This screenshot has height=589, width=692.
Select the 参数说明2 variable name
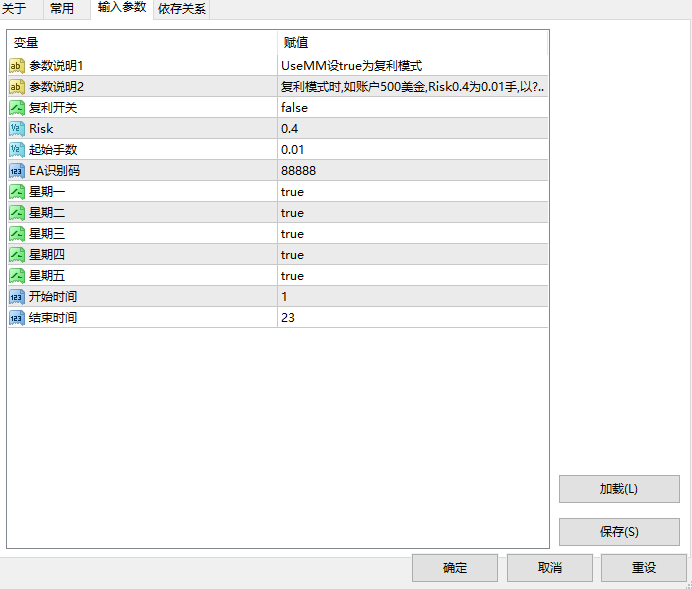tap(56, 87)
